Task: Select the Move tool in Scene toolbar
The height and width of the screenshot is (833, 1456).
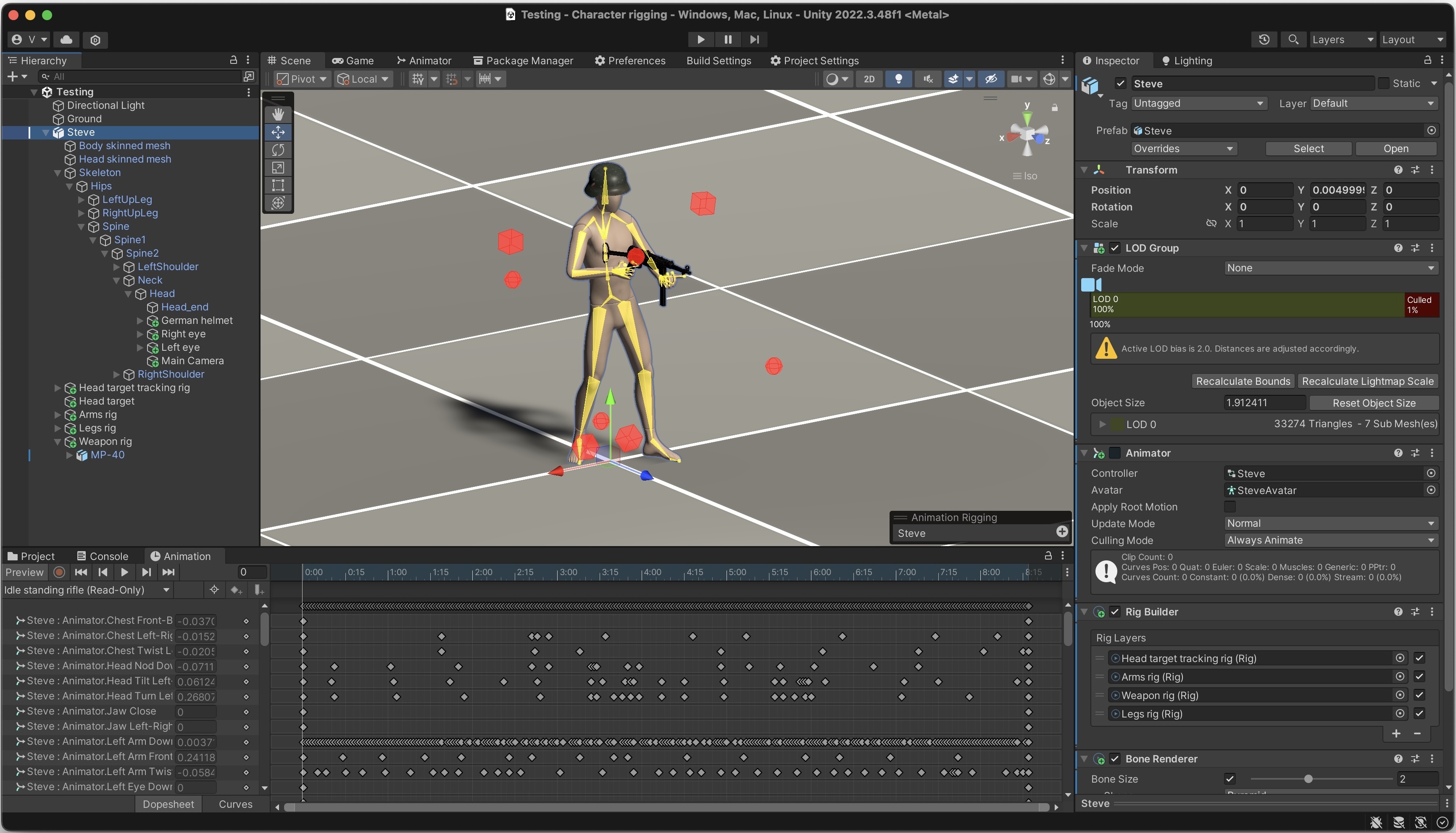Action: pyautogui.click(x=278, y=132)
